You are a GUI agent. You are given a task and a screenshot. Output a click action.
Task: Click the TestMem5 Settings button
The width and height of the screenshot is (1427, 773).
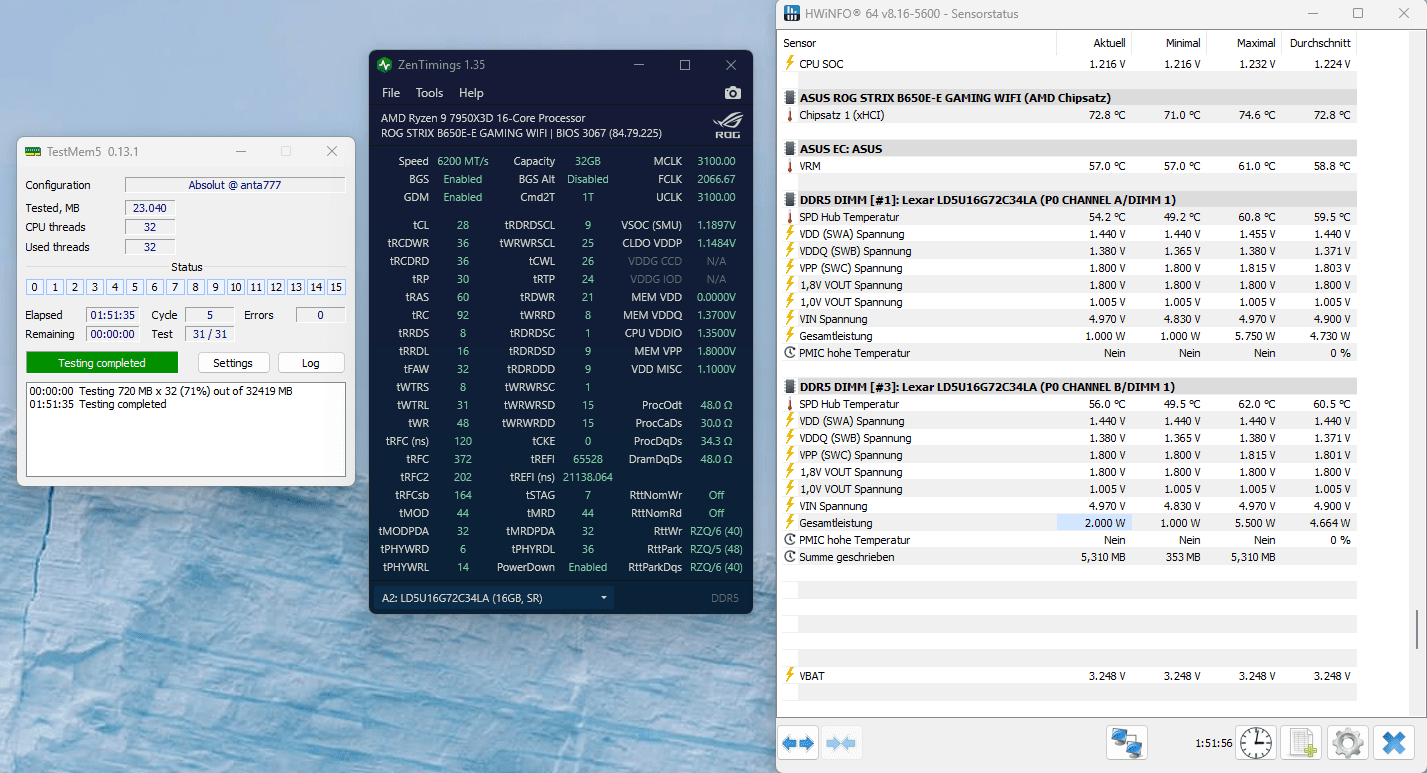pyautogui.click(x=233, y=363)
